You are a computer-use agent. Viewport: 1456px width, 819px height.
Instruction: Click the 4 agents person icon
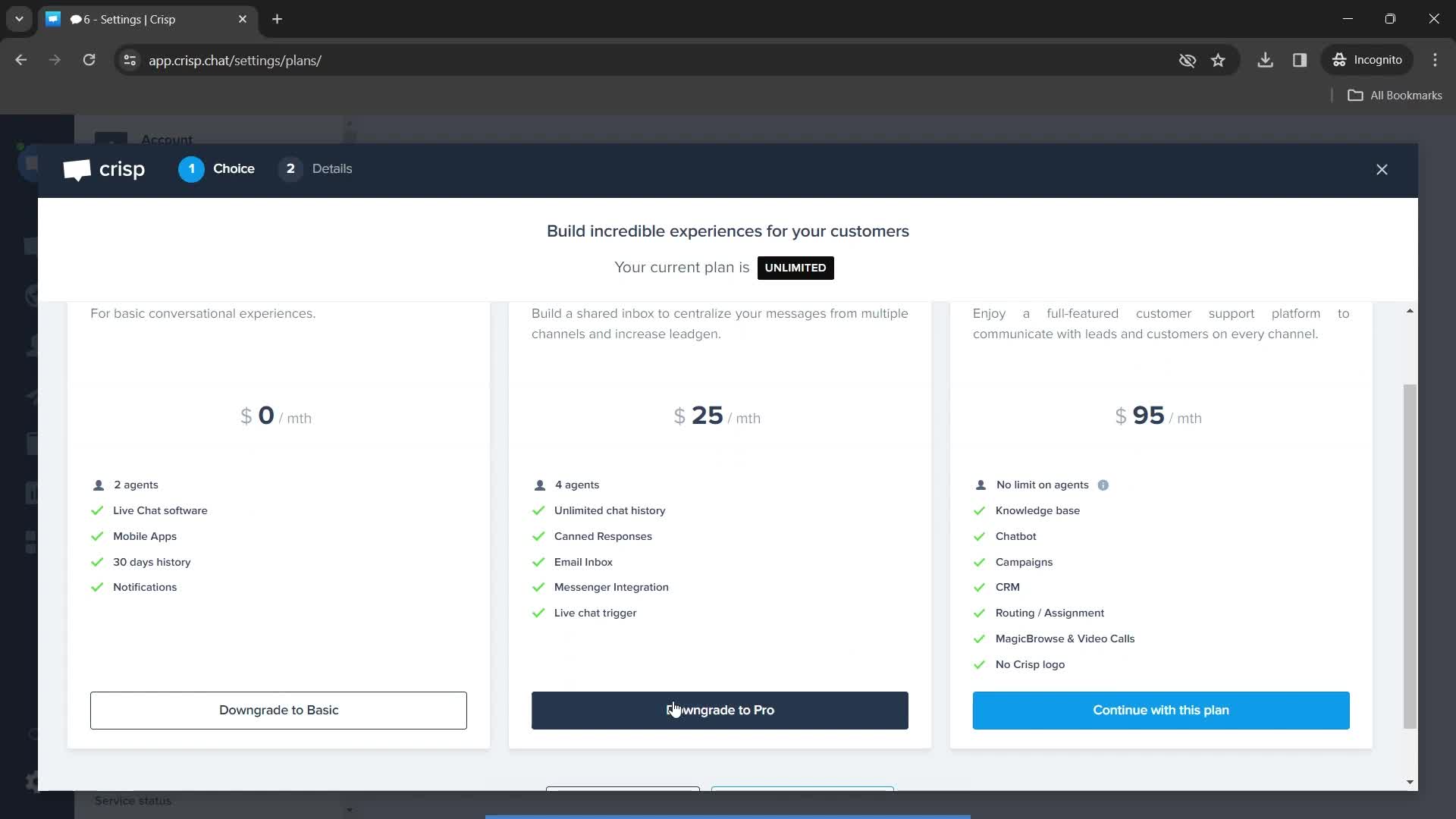coord(540,485)
